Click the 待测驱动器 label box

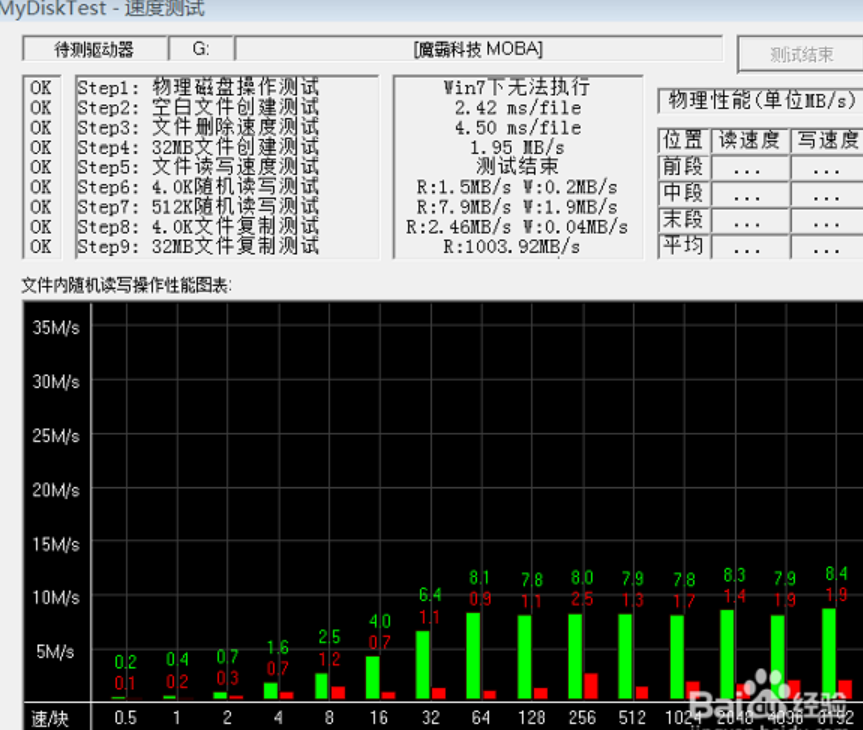(93, 49)
